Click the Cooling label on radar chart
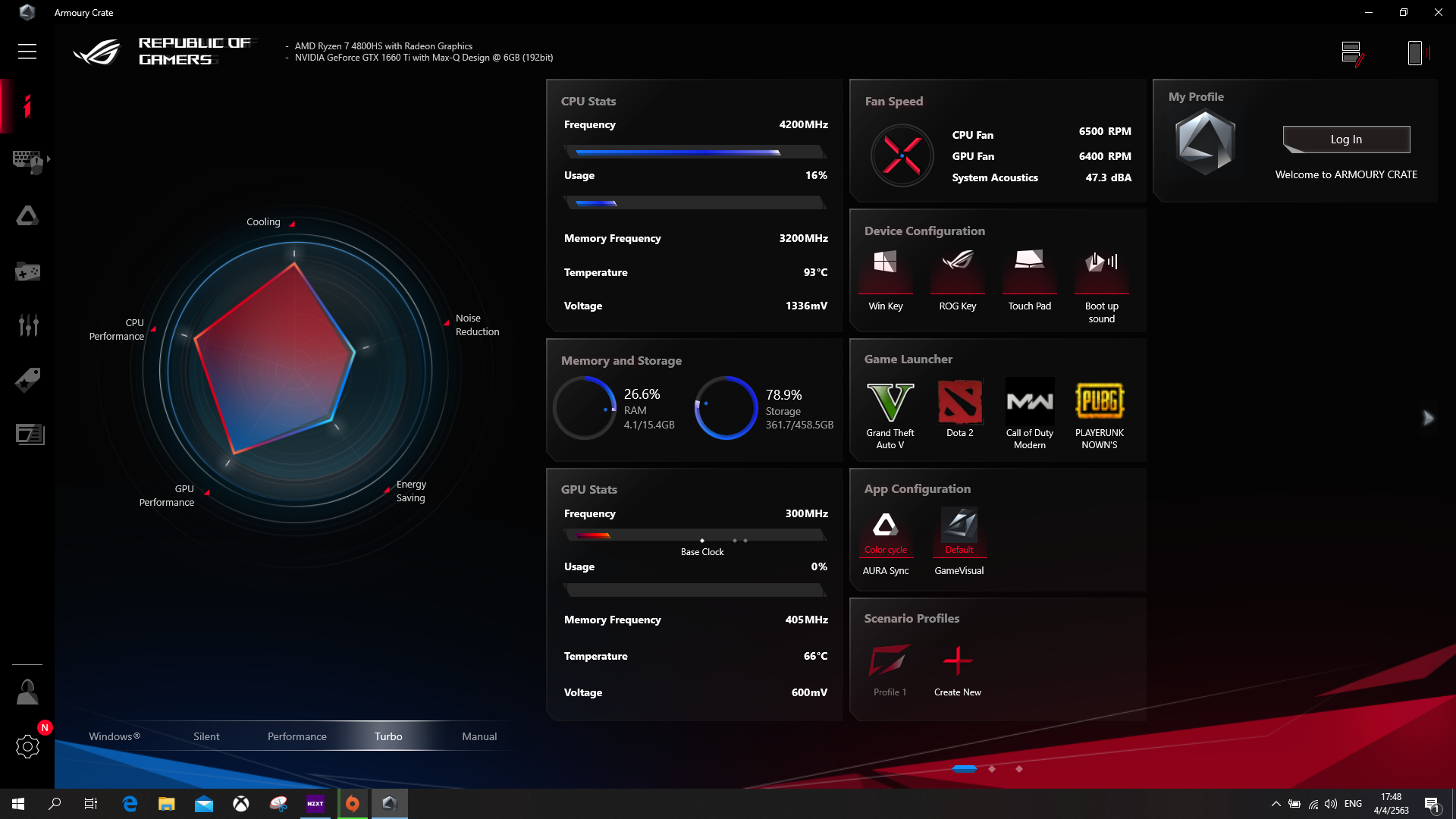 [263, 222]
